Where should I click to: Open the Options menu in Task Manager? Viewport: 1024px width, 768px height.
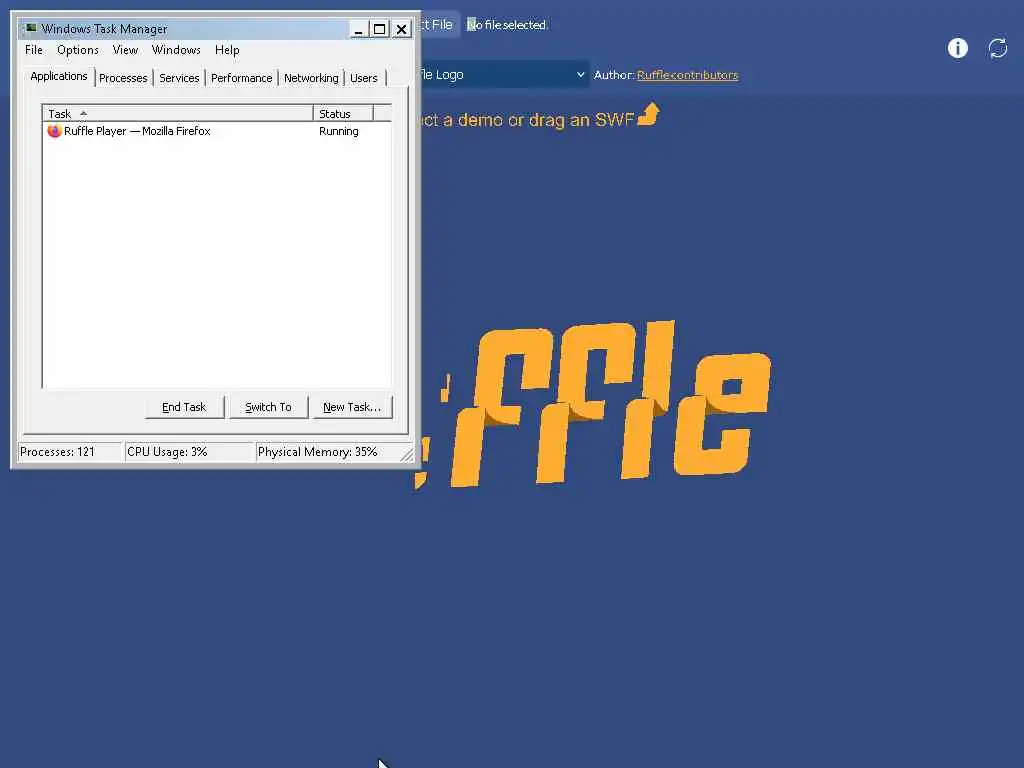78,50
